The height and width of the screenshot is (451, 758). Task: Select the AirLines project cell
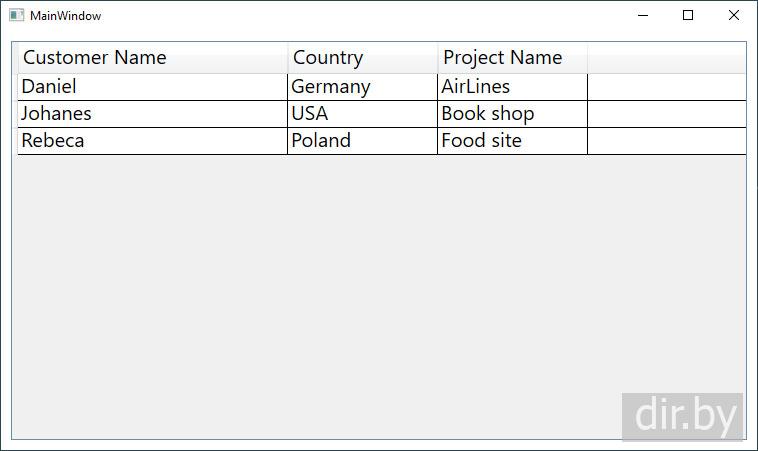point(476,87)
